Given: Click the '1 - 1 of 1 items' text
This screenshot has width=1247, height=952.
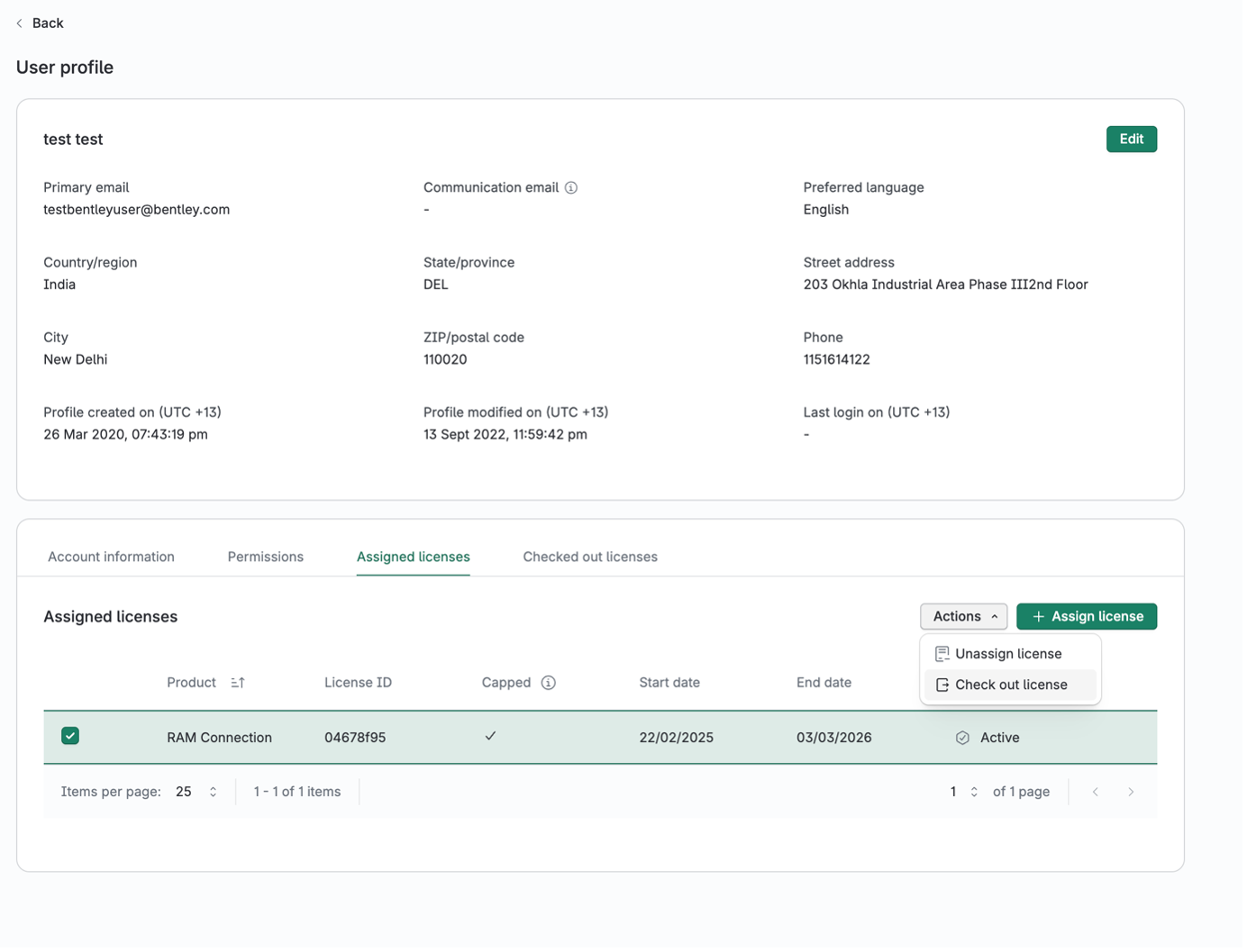Looking at the screenshot, I should click(296, 792).
